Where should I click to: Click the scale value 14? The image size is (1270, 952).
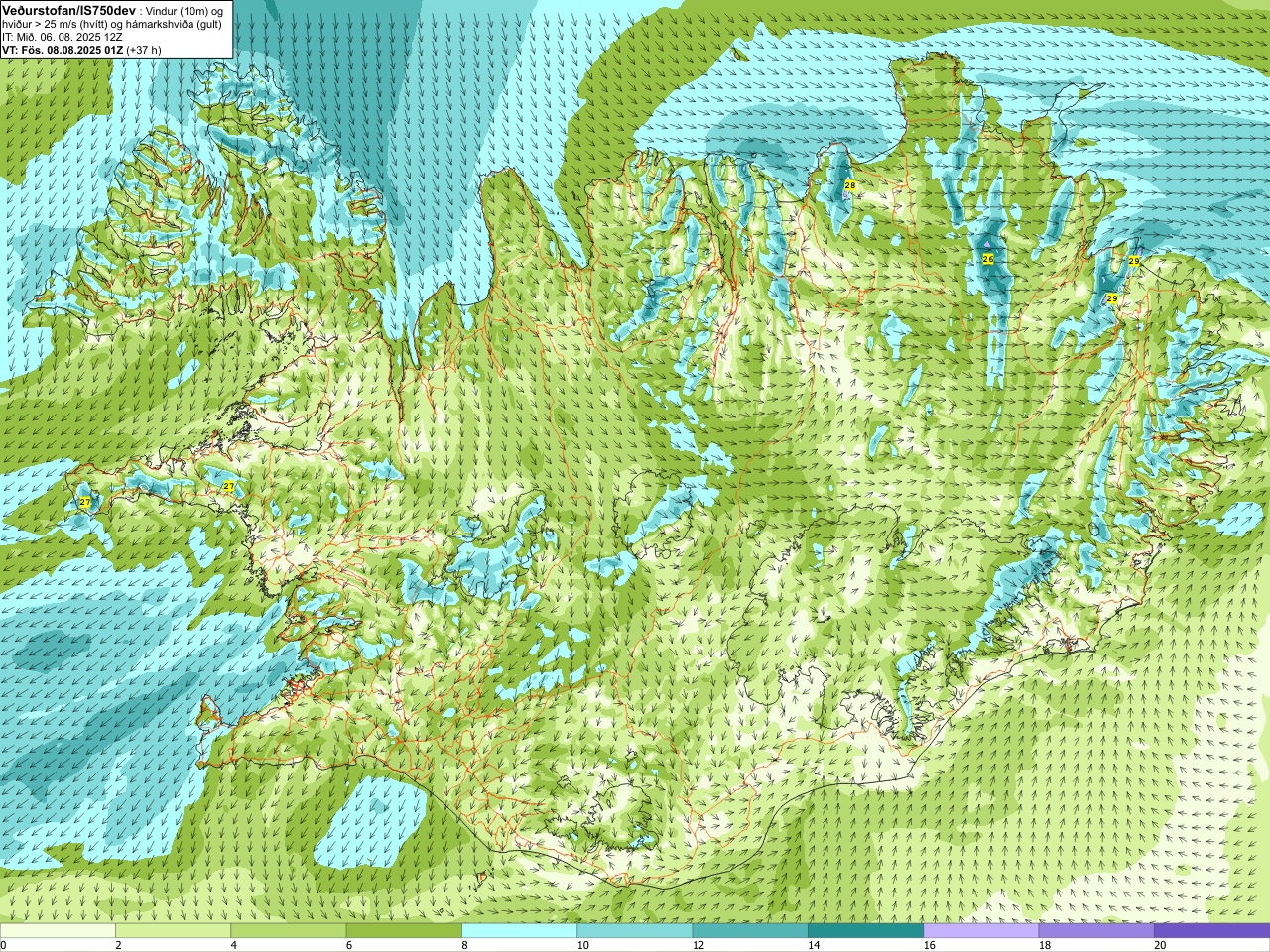point(814,945)
